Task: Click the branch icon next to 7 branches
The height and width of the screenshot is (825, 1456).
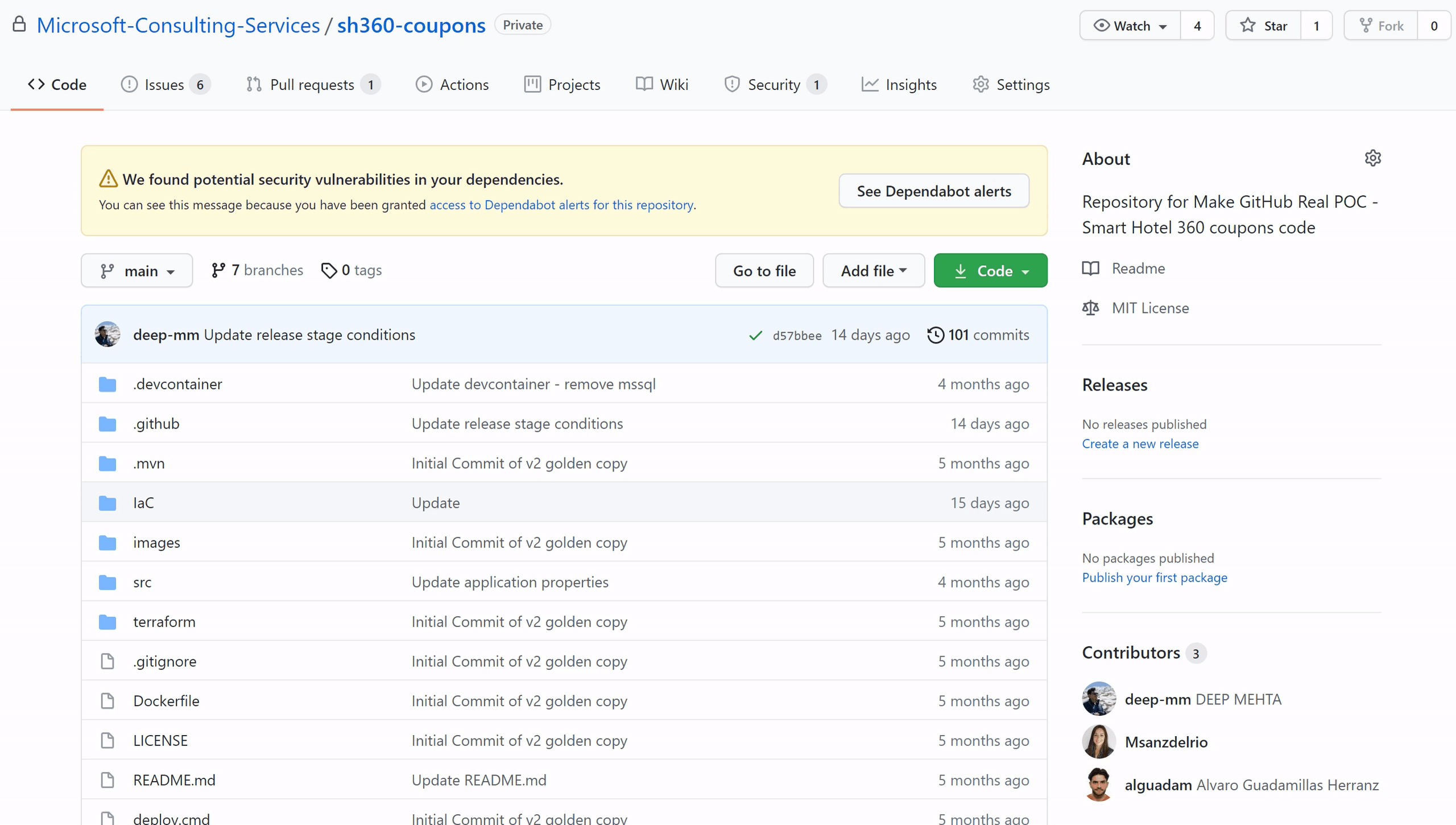Action: [218, 270]
